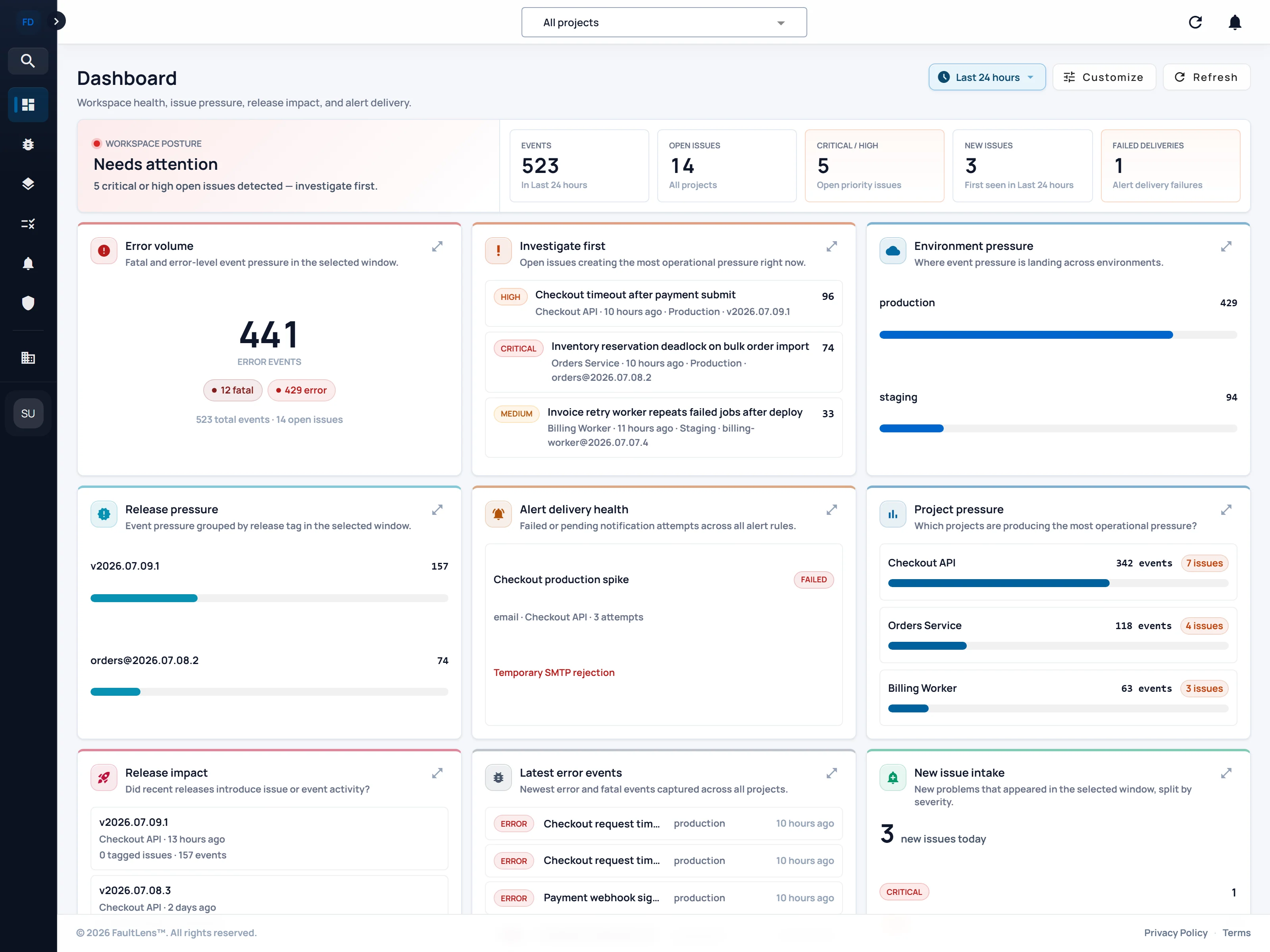Click the FAILED status badge
This screenshot has height=952, width=1270.
click(x=814, y=580)
